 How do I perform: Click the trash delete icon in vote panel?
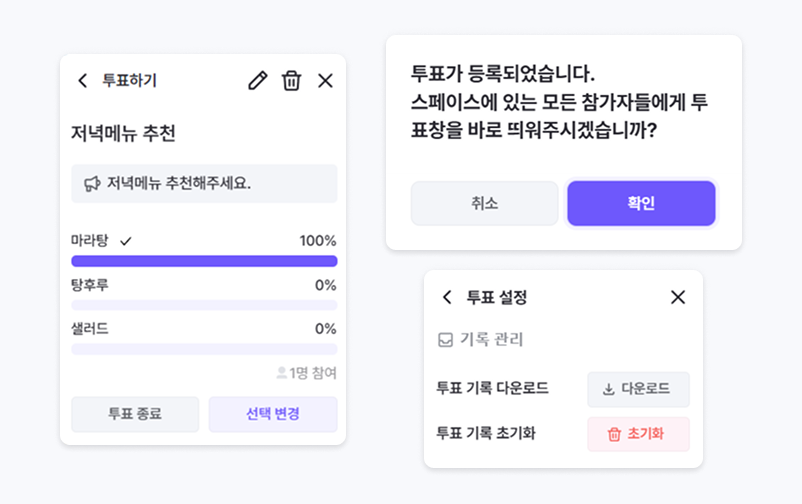pos(291,81)
